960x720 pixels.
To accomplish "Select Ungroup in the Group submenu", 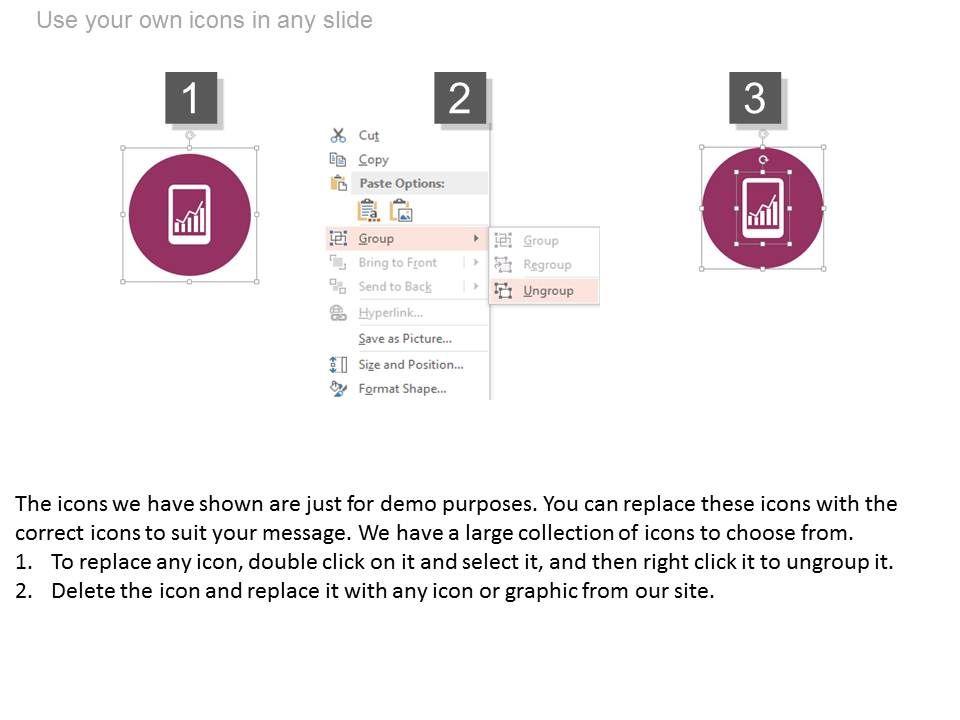I will click(545, 290).
